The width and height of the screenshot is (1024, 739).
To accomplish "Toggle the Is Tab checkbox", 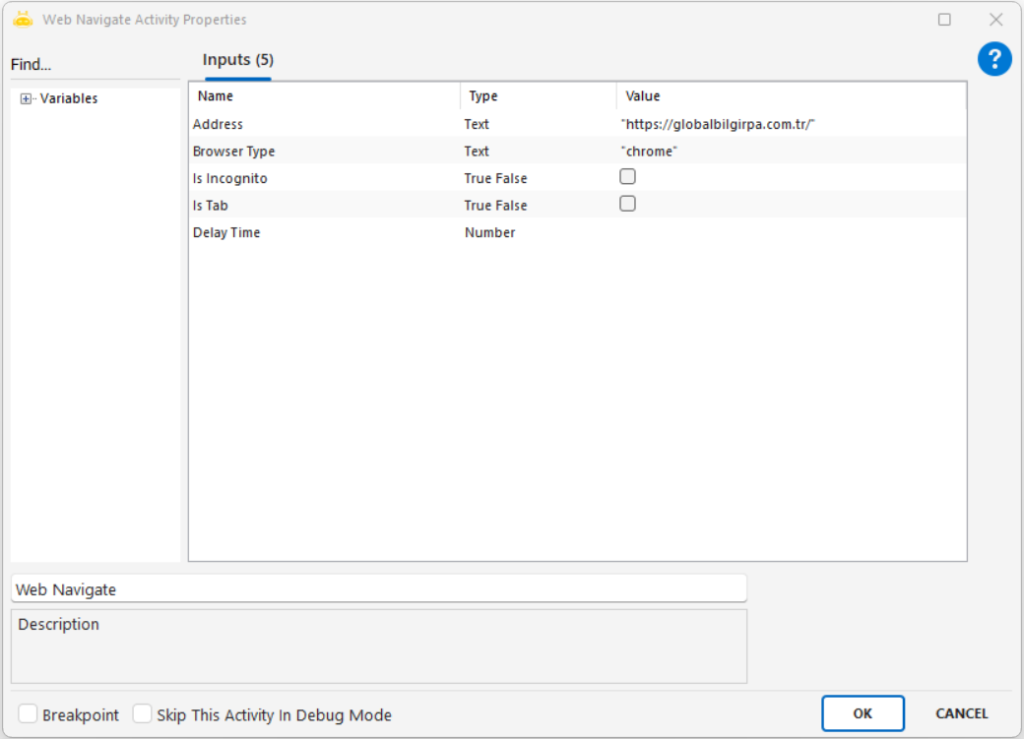I will click(x=628, y=204).
